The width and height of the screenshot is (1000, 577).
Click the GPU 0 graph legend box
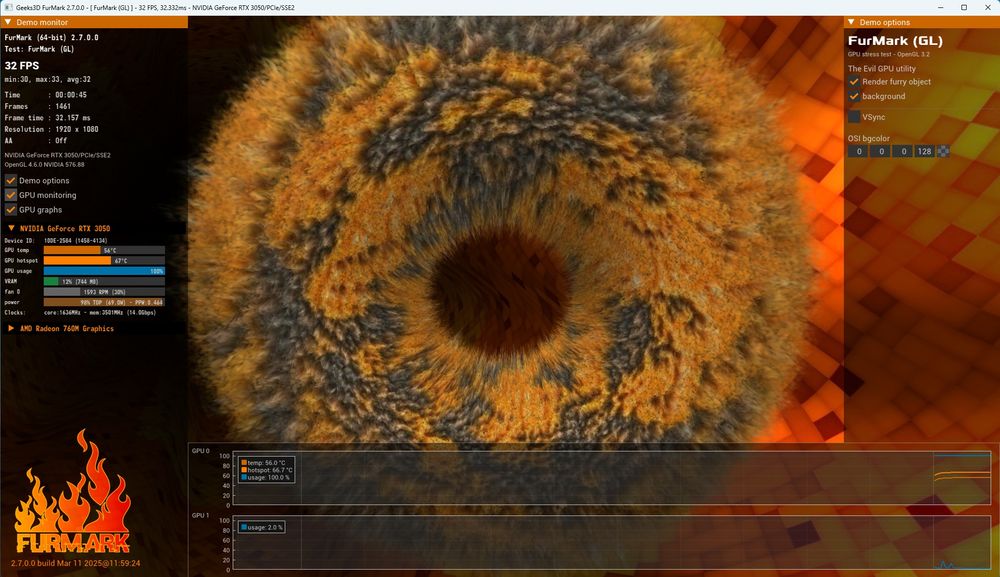point(266,470)
